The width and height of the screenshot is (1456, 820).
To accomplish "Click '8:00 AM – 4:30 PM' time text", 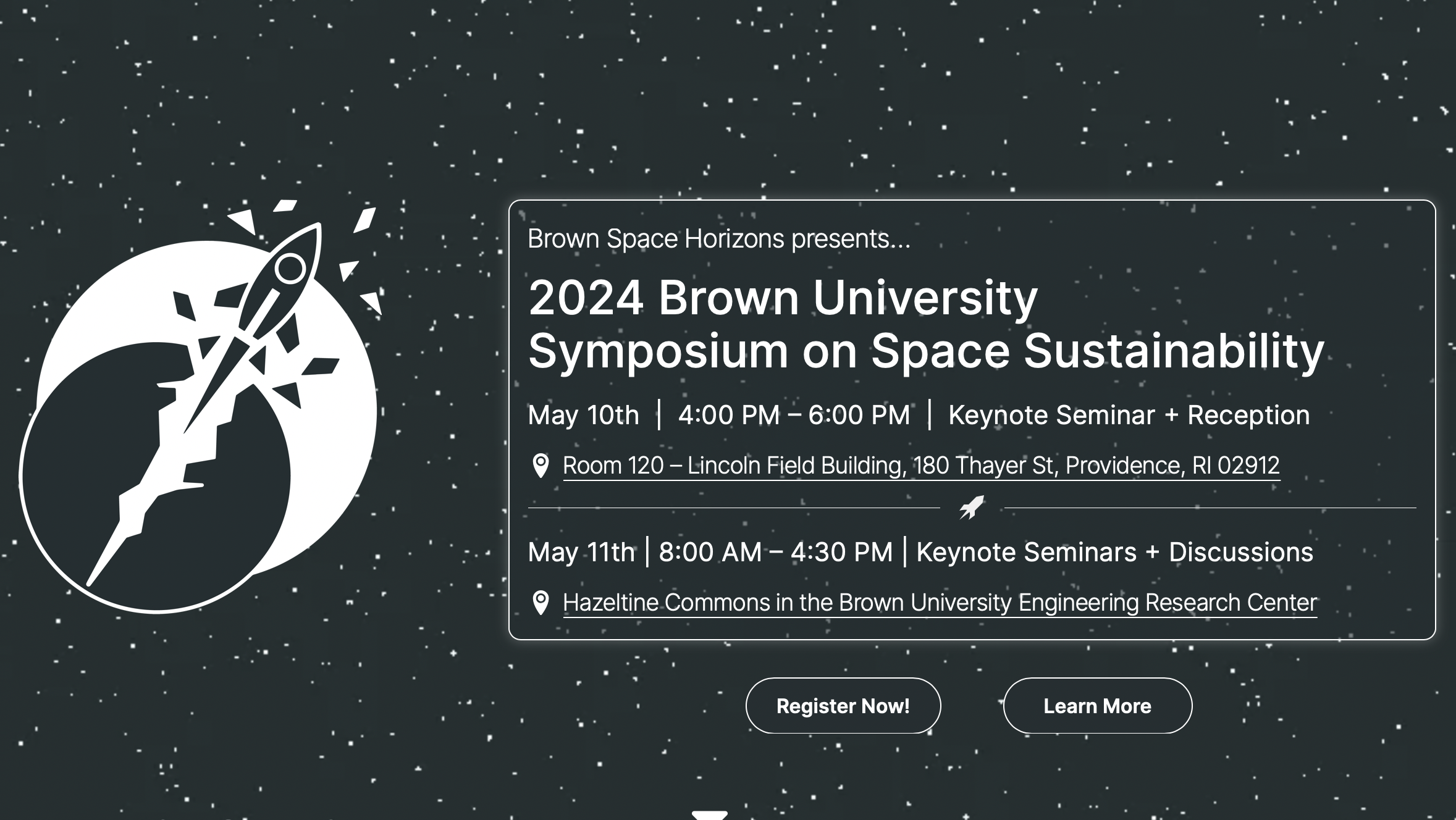I will coord(776,552).
